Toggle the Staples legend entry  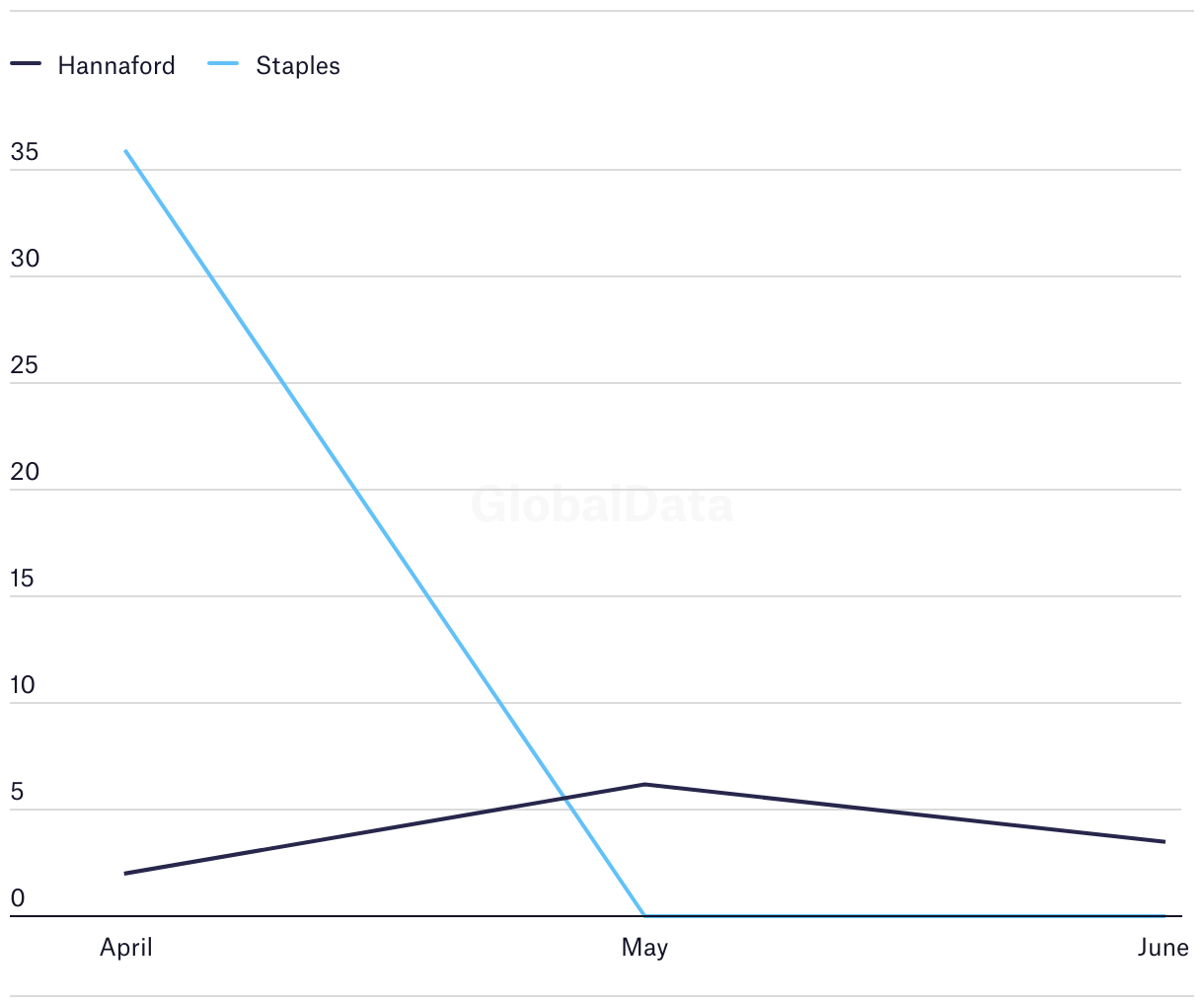[274, 65]
